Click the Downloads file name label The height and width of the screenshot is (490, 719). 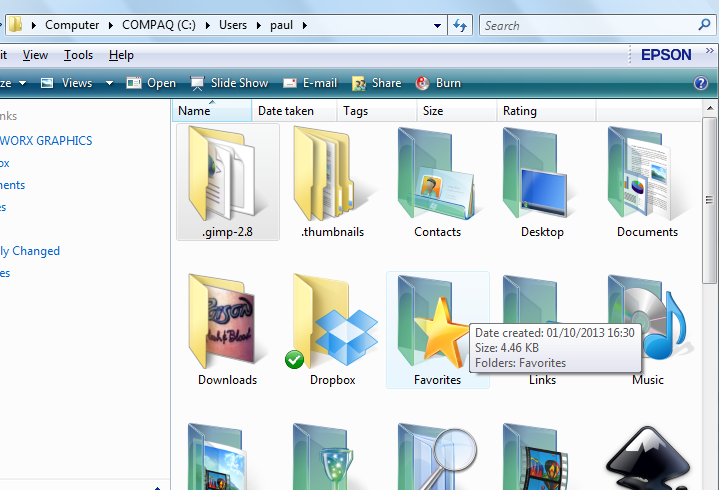[x=227, y=380]
